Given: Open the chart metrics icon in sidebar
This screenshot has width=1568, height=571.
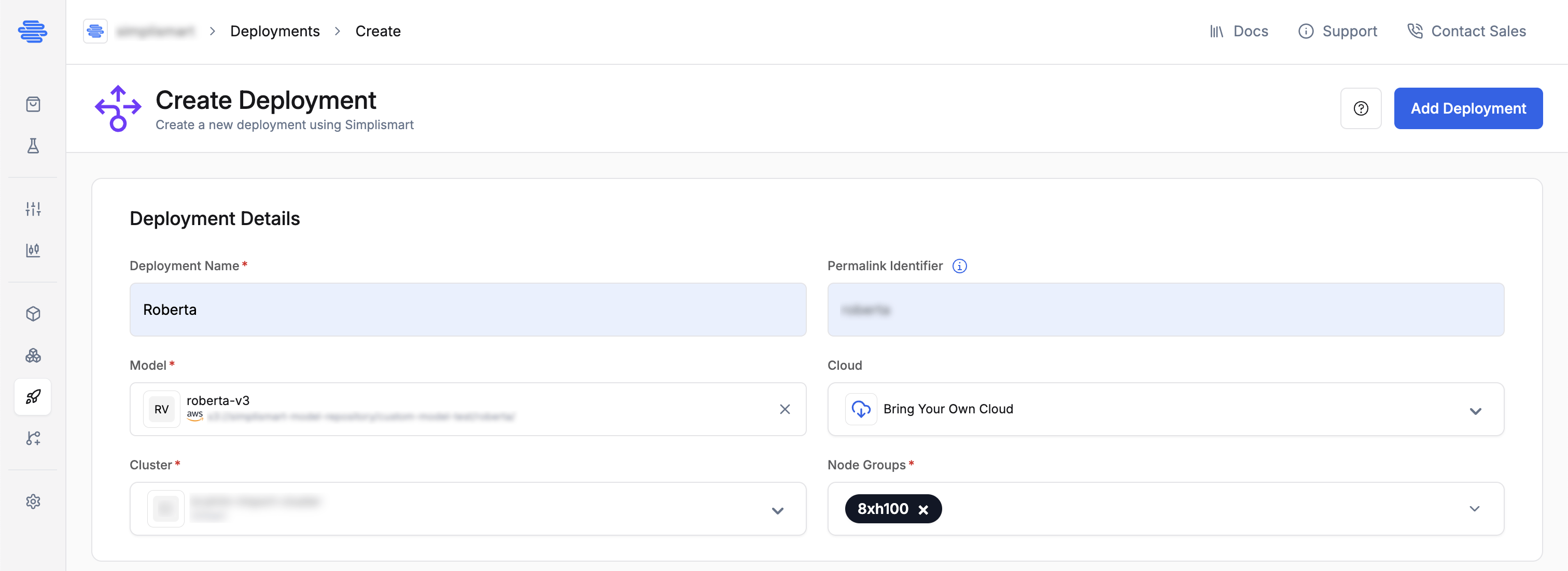Looking at the screenshot, I should [x=33, y=250].
